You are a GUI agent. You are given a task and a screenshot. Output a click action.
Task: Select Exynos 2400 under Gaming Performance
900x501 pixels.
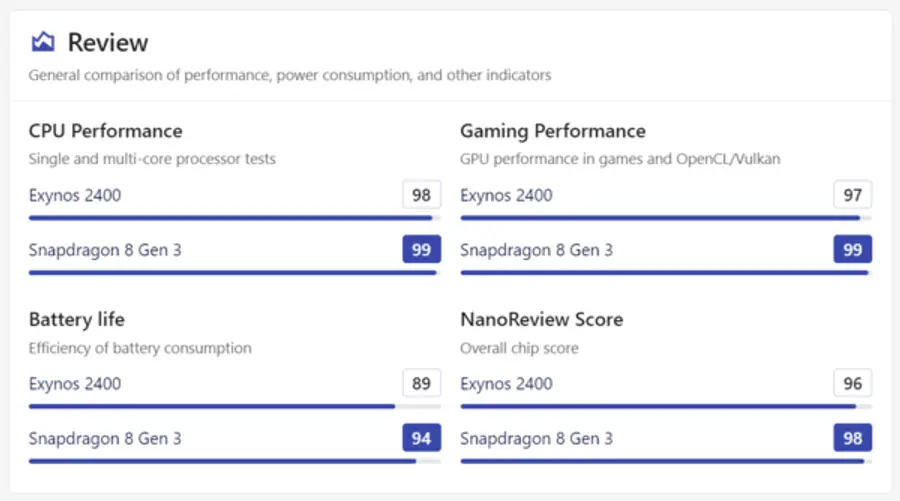506,195
